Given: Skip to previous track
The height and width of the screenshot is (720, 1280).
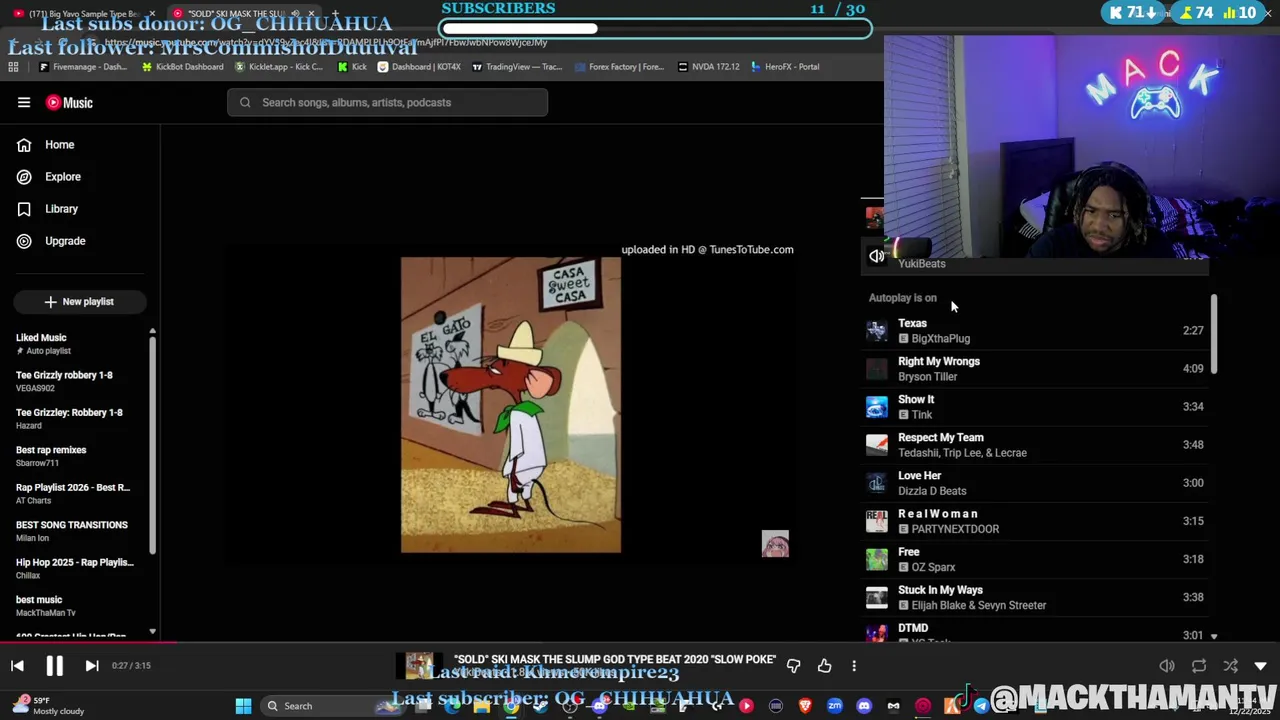Looking at the screenshot, I should [x=17, y=666].
